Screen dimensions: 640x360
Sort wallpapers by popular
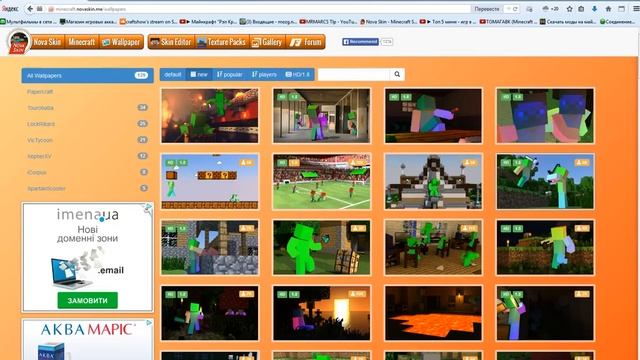(229, 74)
